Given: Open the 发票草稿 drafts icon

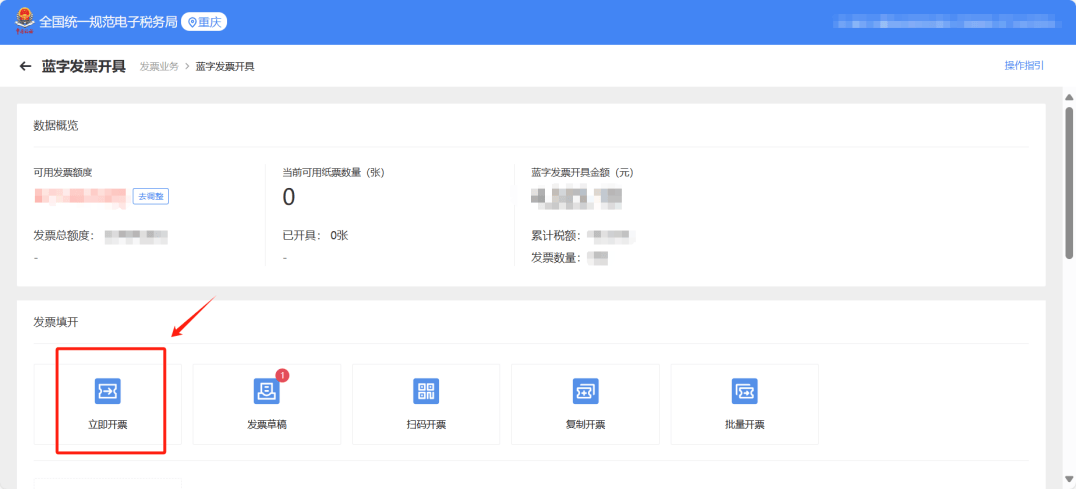Looking at the screenshot, I should (267, 391).
